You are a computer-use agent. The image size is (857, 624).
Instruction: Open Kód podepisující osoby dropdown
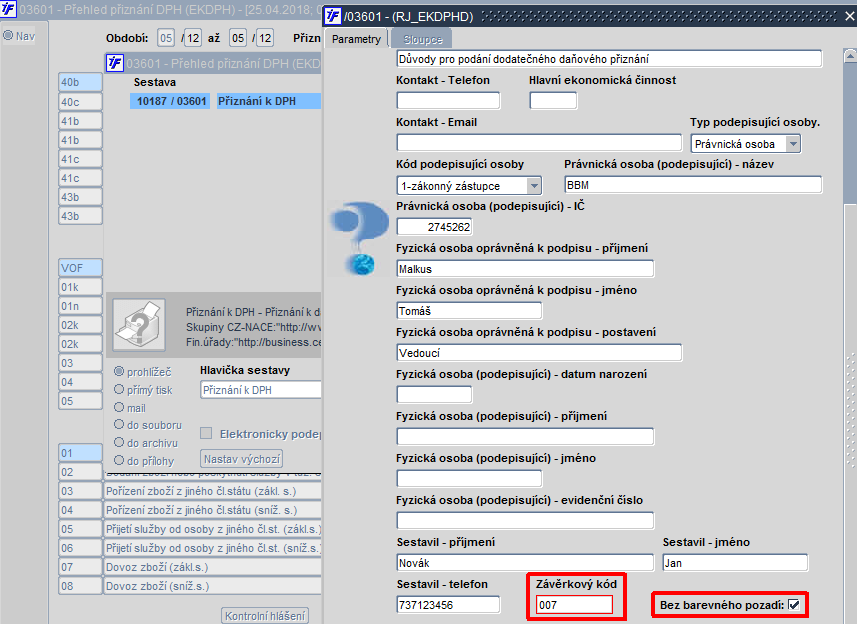(534, 186)
